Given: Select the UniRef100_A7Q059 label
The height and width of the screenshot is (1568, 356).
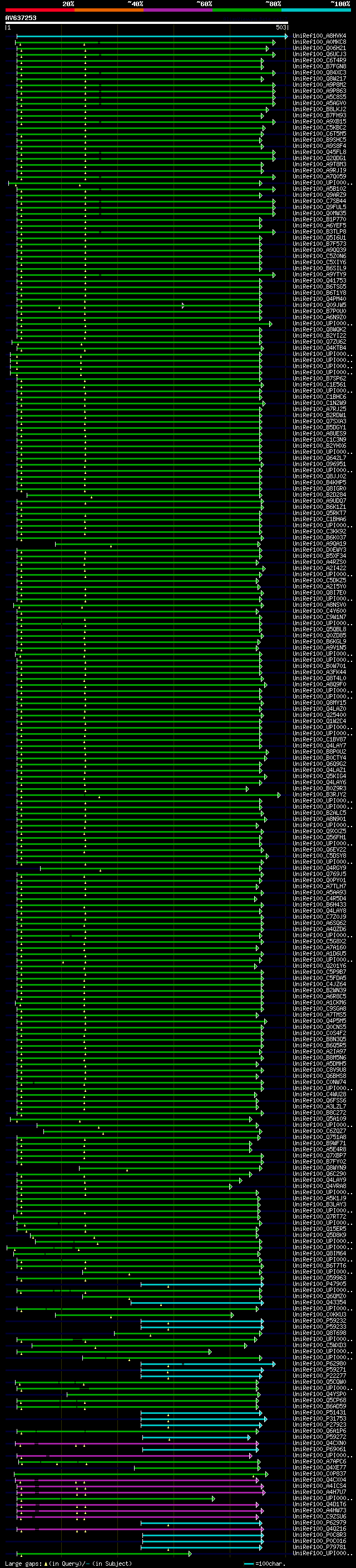Looking at the screenshot, I should click(x=319, y=176).
